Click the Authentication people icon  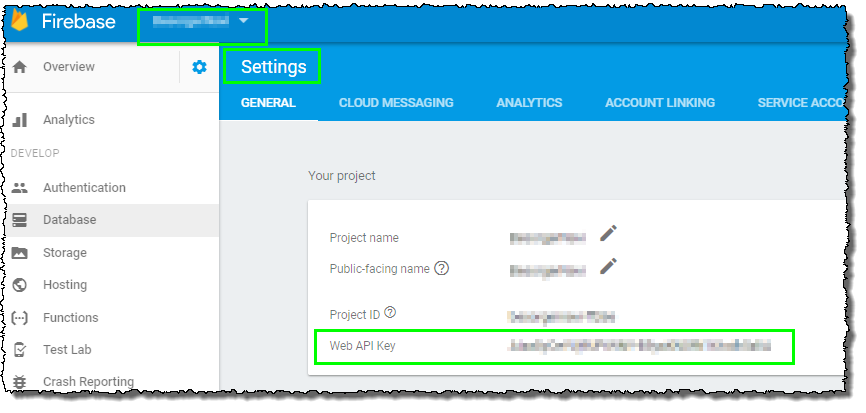pos(20,188)
